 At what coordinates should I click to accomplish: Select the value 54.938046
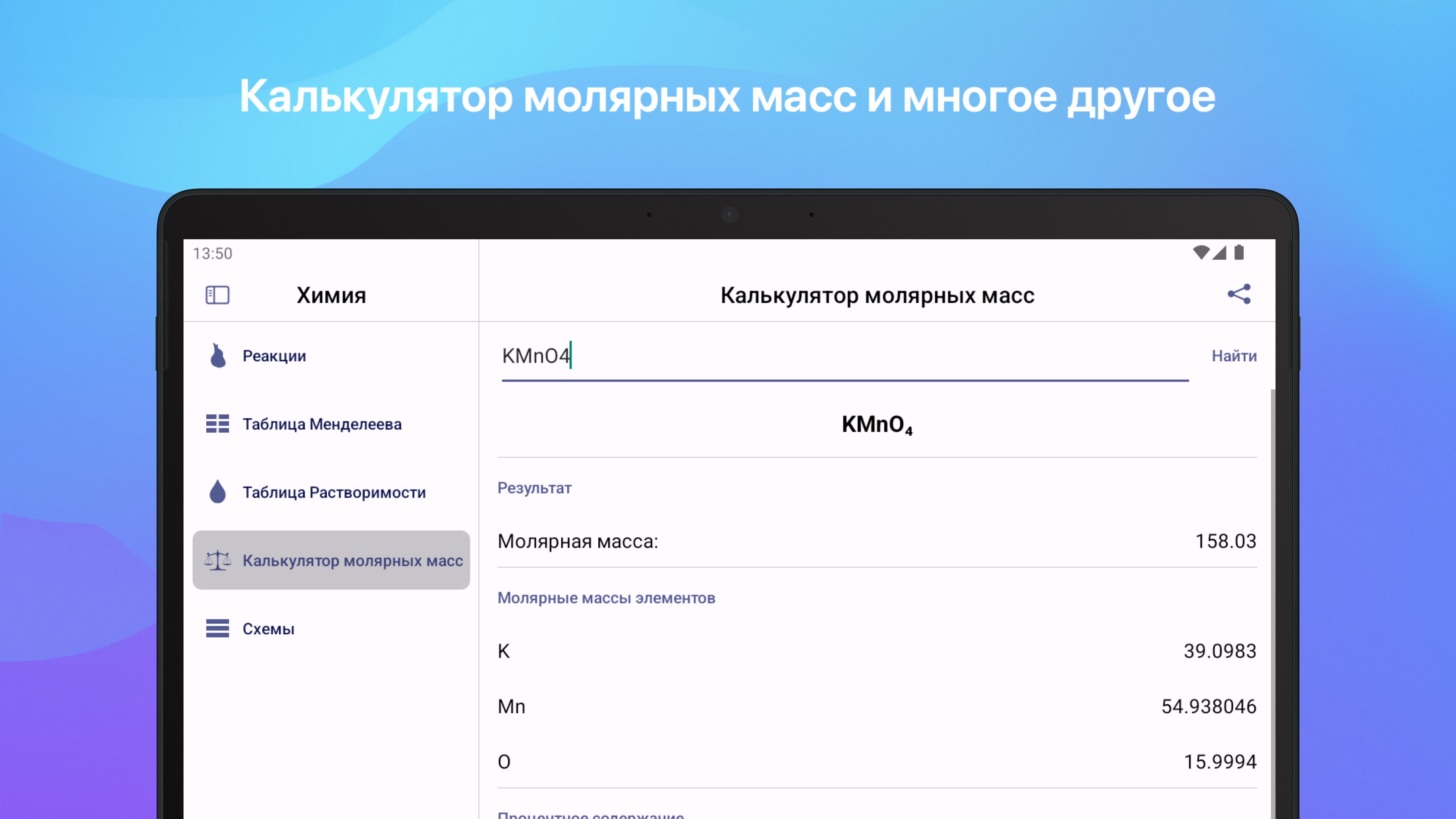[x=1208, y=706]
